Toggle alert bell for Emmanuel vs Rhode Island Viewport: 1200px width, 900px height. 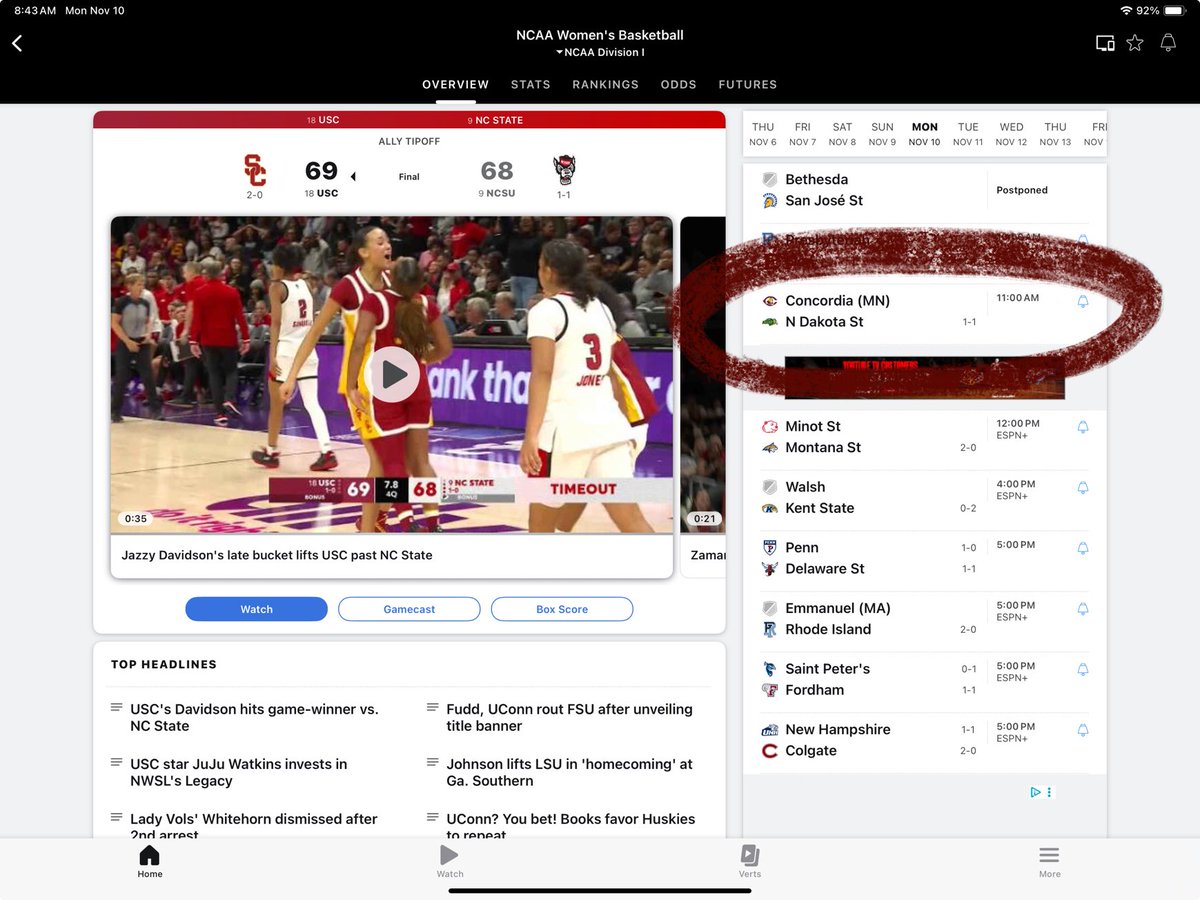tap(1082, 609)
